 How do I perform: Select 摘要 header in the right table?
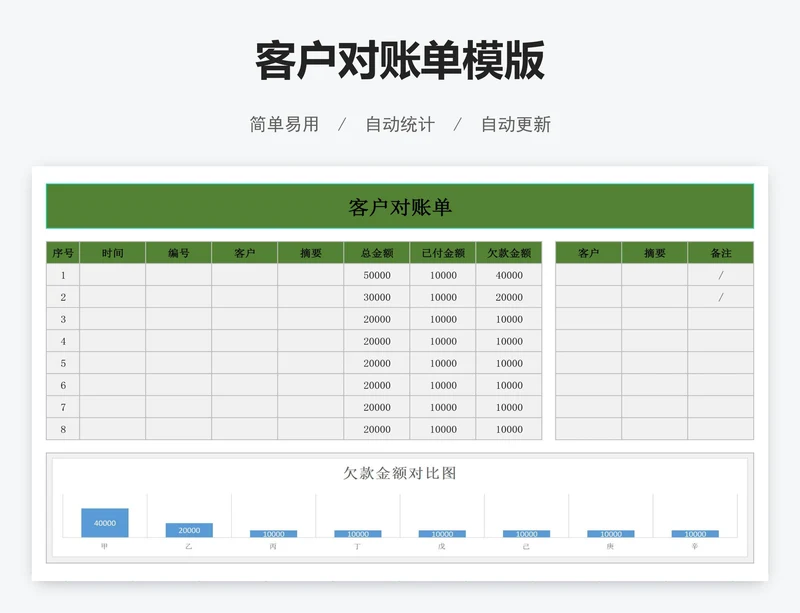tap(655, 253)
